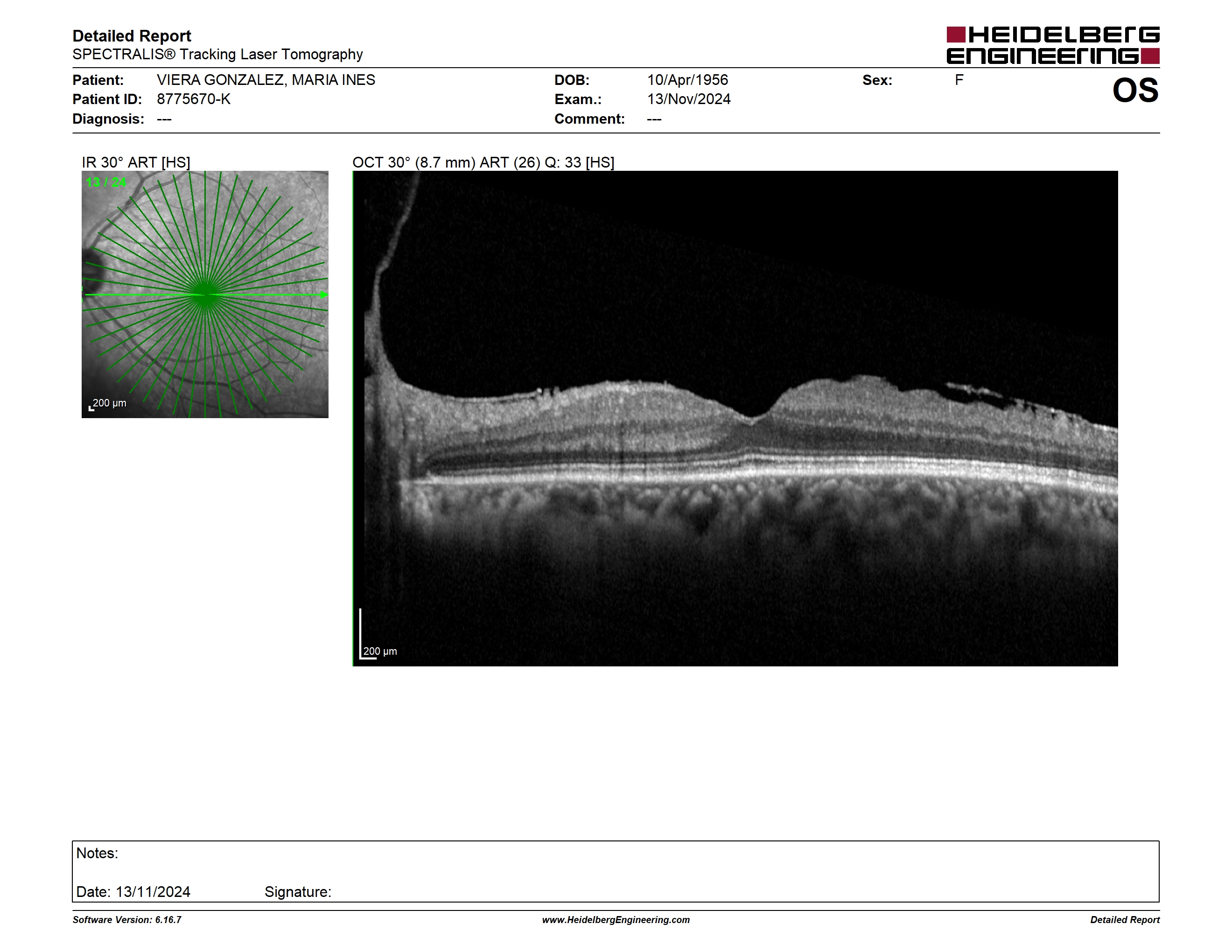This screenshot has height=952, width=1232.
Task: Click the green '13 / 24' scan counter
Action: pyautogui.click(x=106, y=182)
